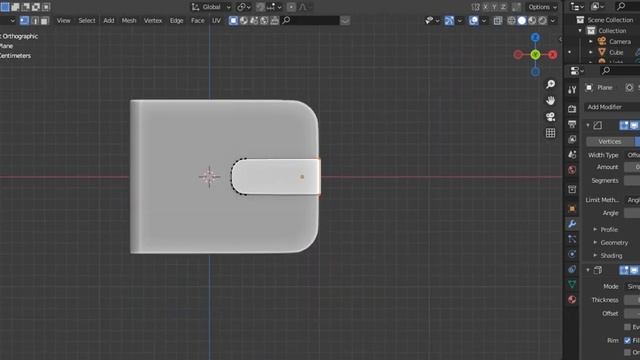The width and height of the screenshot is (640, 360).
Task: Expand the Camera tree item
Action: 591,42
